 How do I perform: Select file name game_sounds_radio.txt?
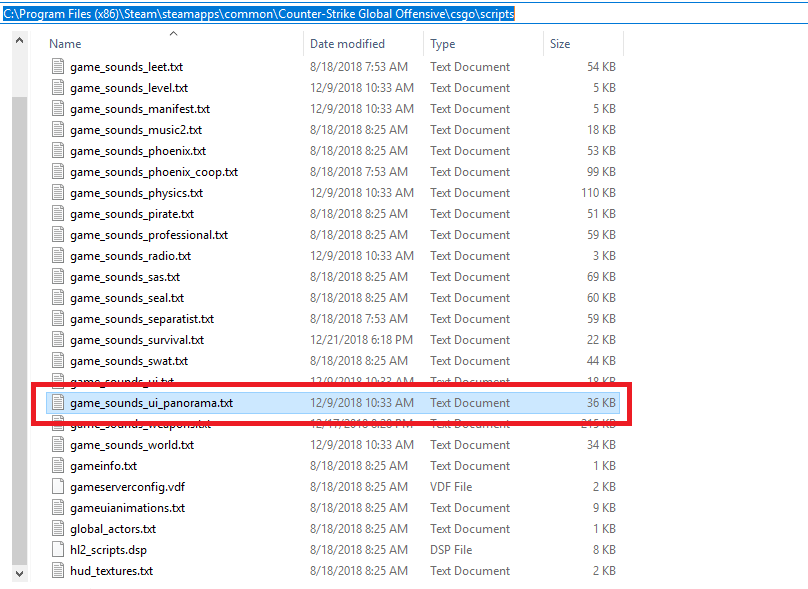click(x=130, y=256)
